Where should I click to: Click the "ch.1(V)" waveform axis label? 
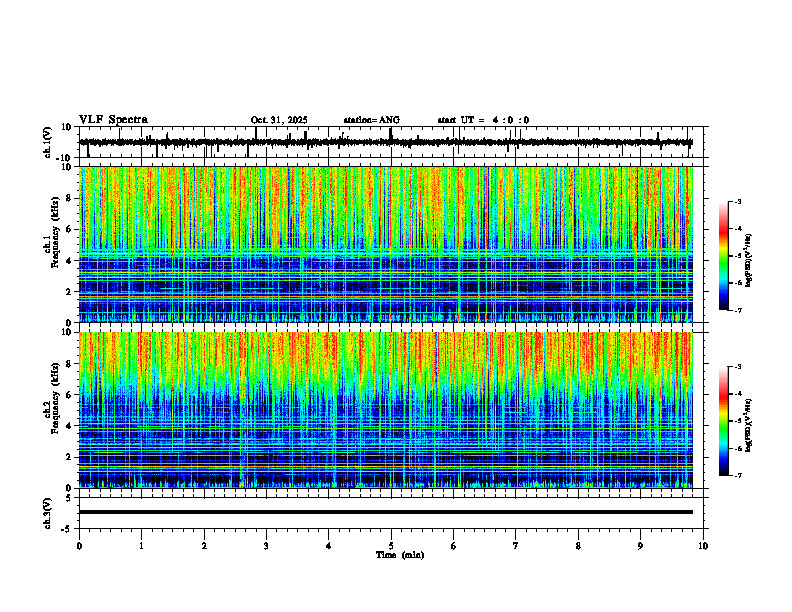(48, 142)
